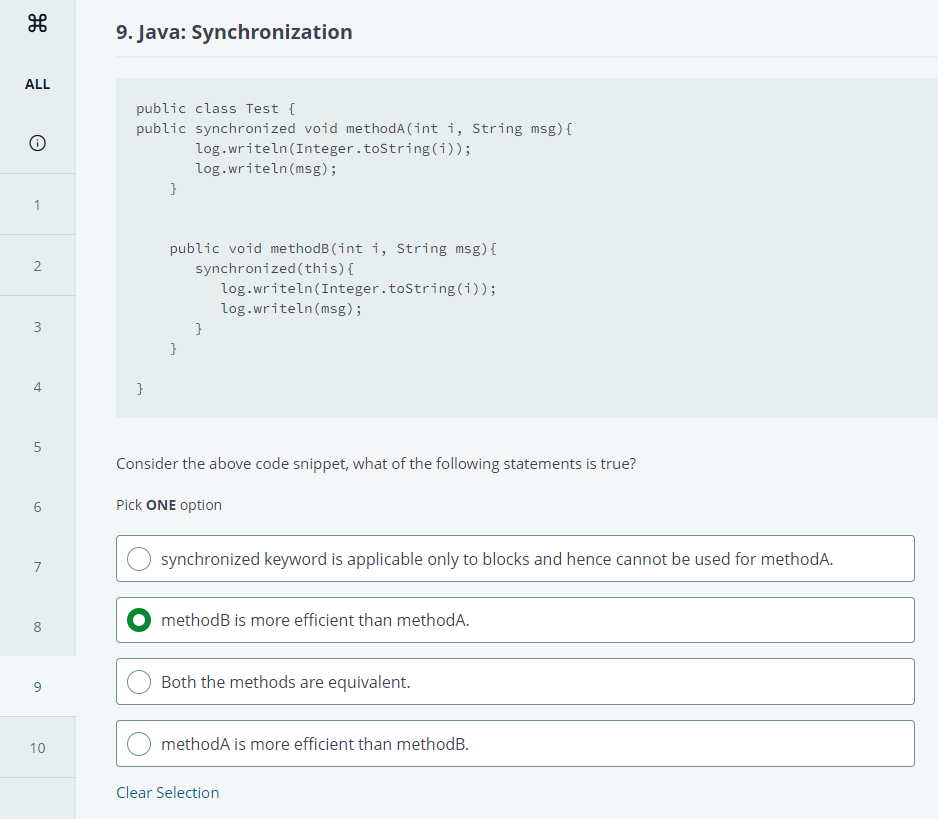The width and height of the screenshot is (938, 819).
Task: Choose 'Both the methods are equivalent' radio
Action: (139, 682)
